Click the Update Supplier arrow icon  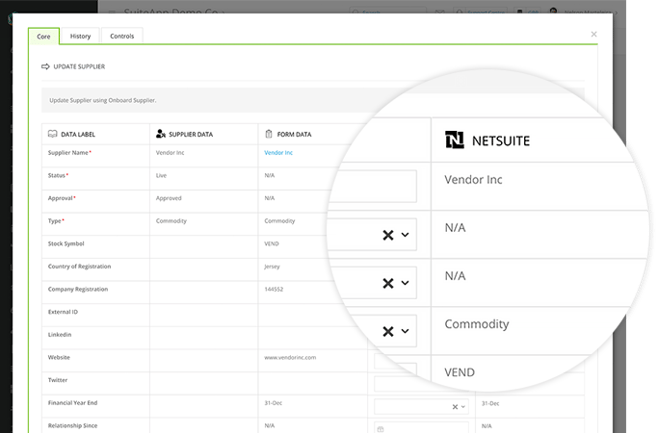click(x=45, y=67)
